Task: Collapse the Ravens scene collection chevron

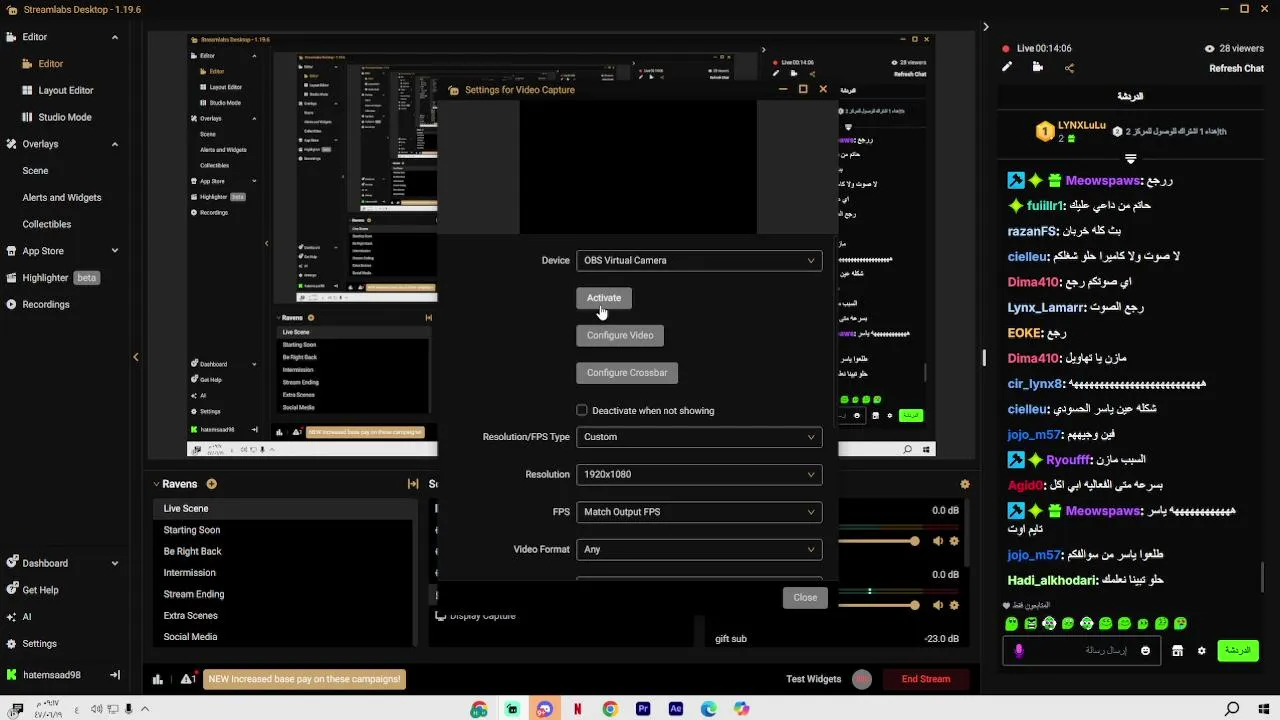Action: (x=156, y=484)
